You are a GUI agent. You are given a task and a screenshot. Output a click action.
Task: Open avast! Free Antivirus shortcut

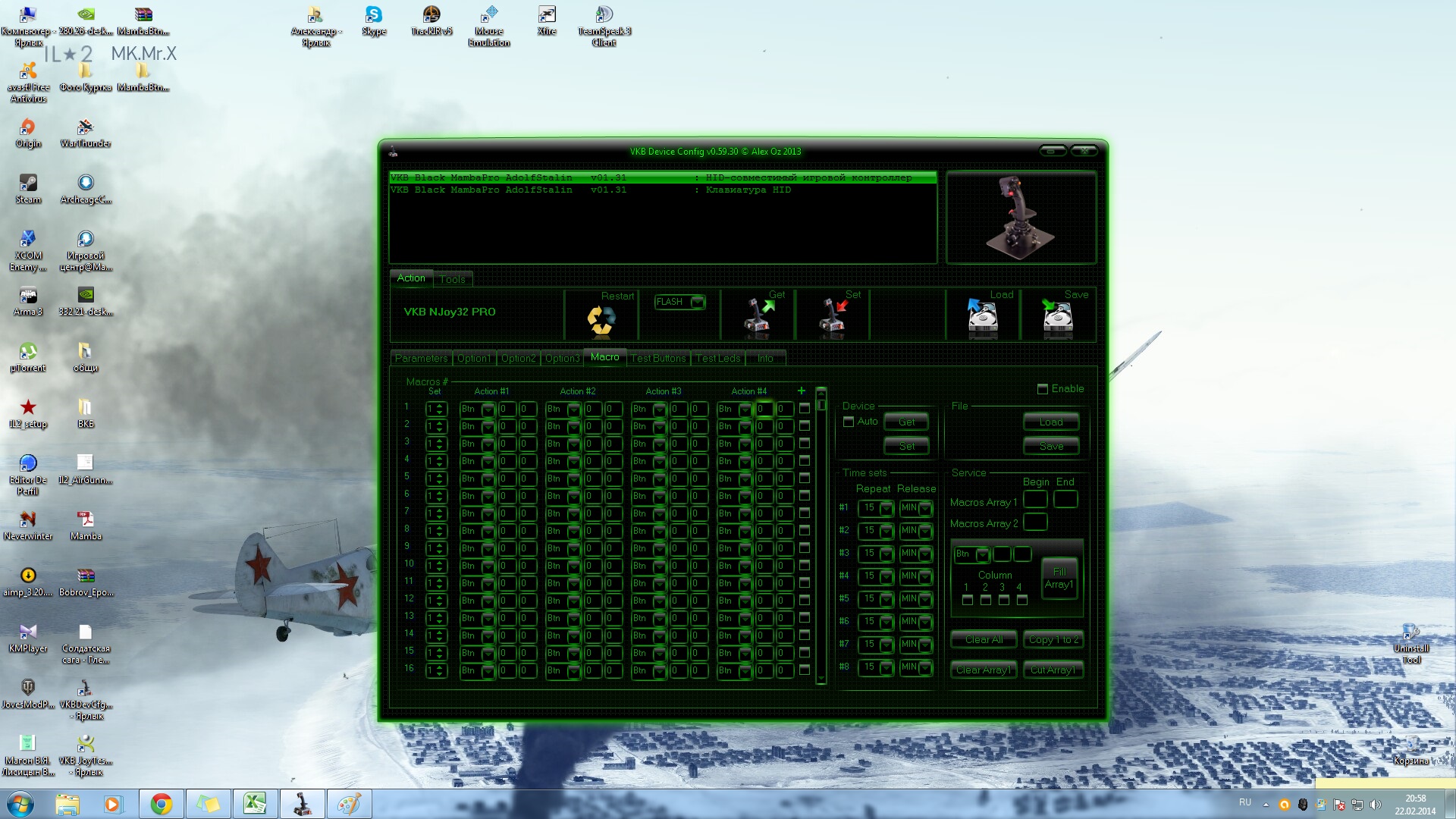28,82
